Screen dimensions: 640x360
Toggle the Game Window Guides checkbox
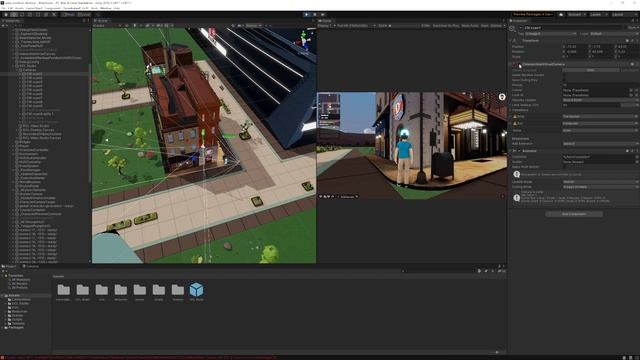(565, 75)
